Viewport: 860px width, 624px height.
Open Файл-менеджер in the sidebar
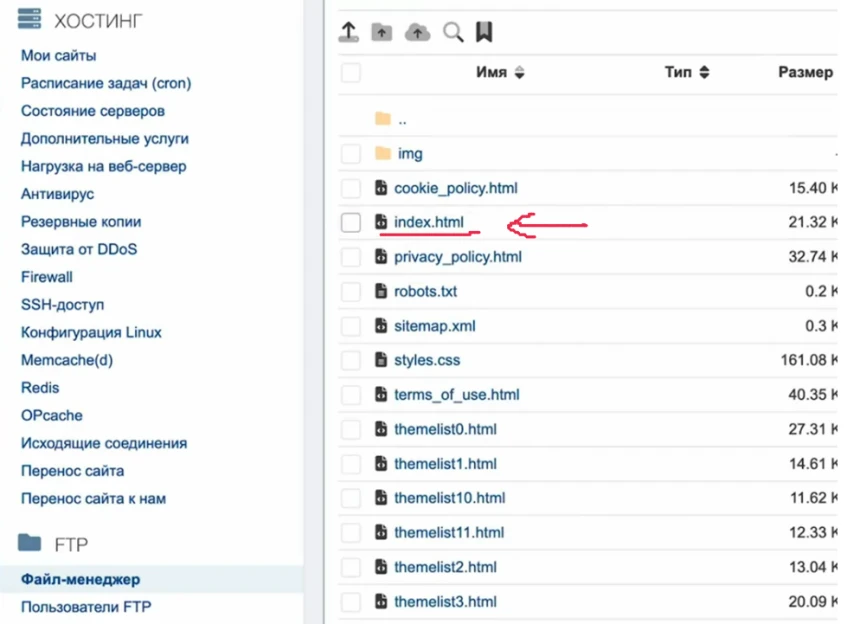click(80, 579)
